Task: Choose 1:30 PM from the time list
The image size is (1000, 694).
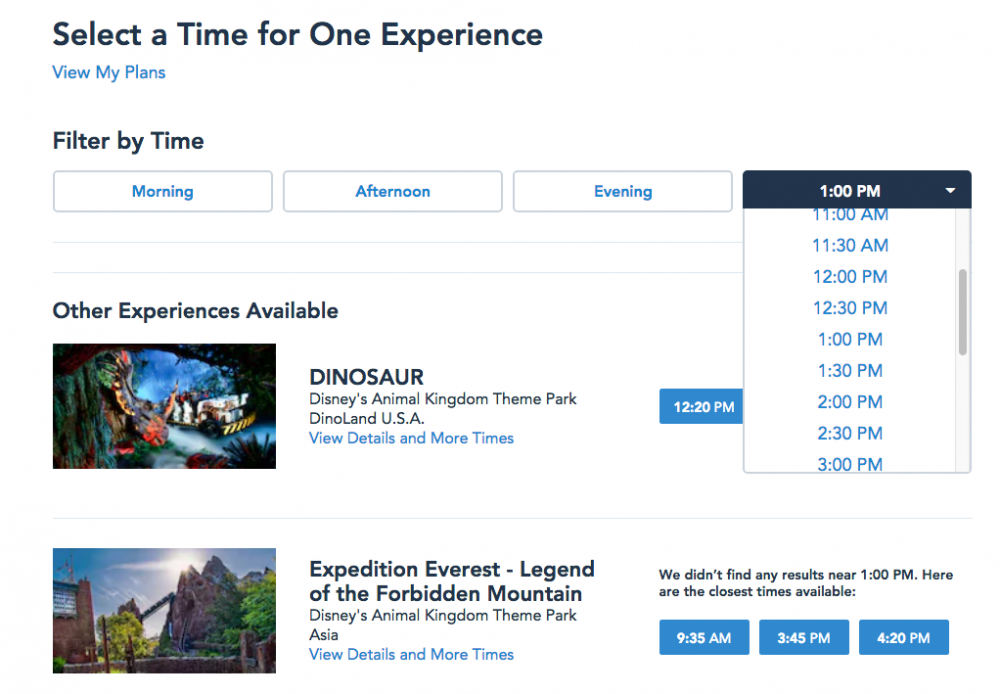Action: 850,371
